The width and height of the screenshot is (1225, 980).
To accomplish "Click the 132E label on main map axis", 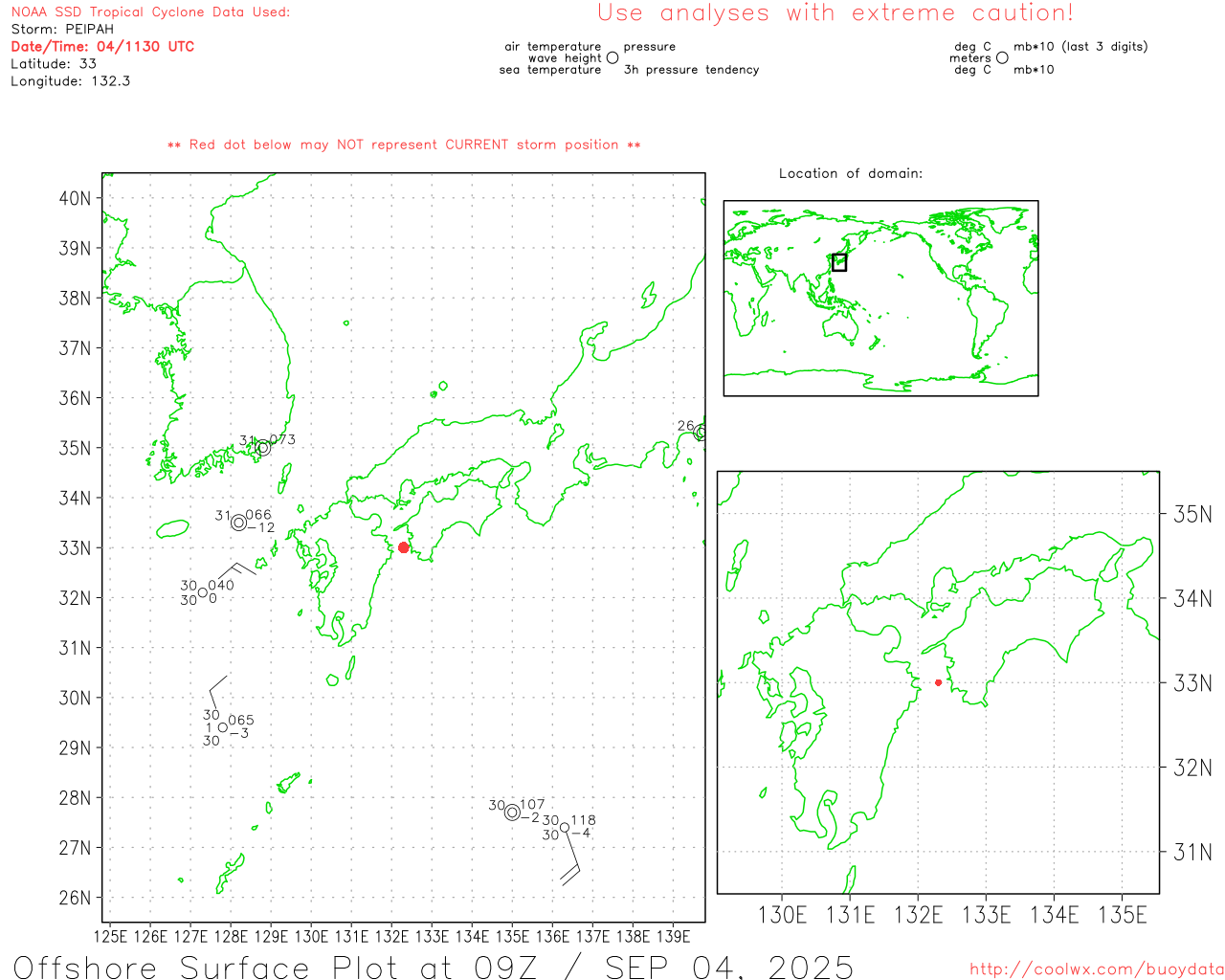I will click(391, 936).
